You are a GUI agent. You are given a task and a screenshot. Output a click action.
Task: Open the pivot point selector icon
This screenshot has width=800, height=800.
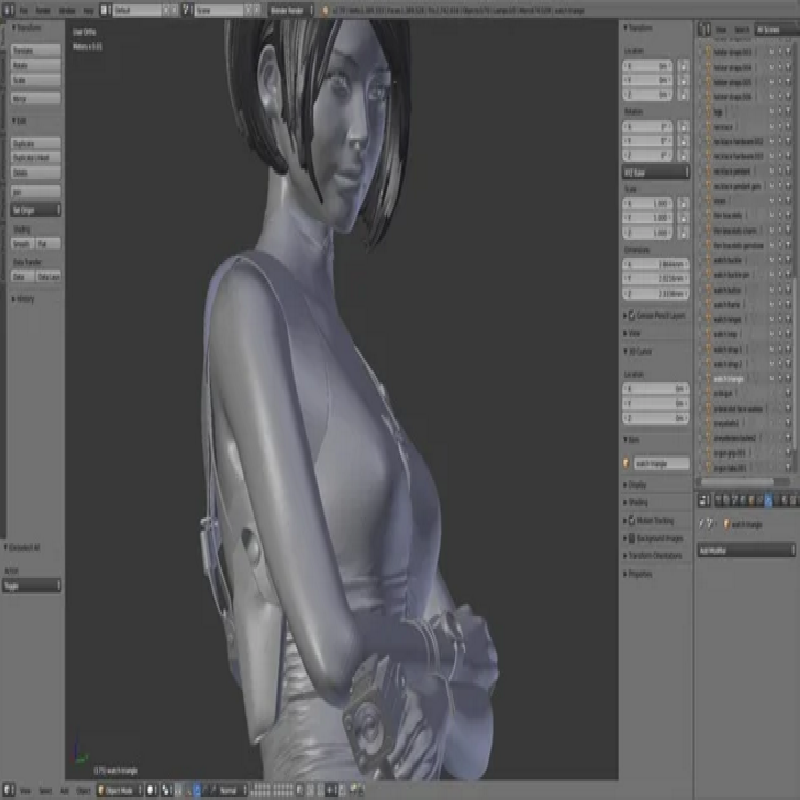[x=167, y=790]
